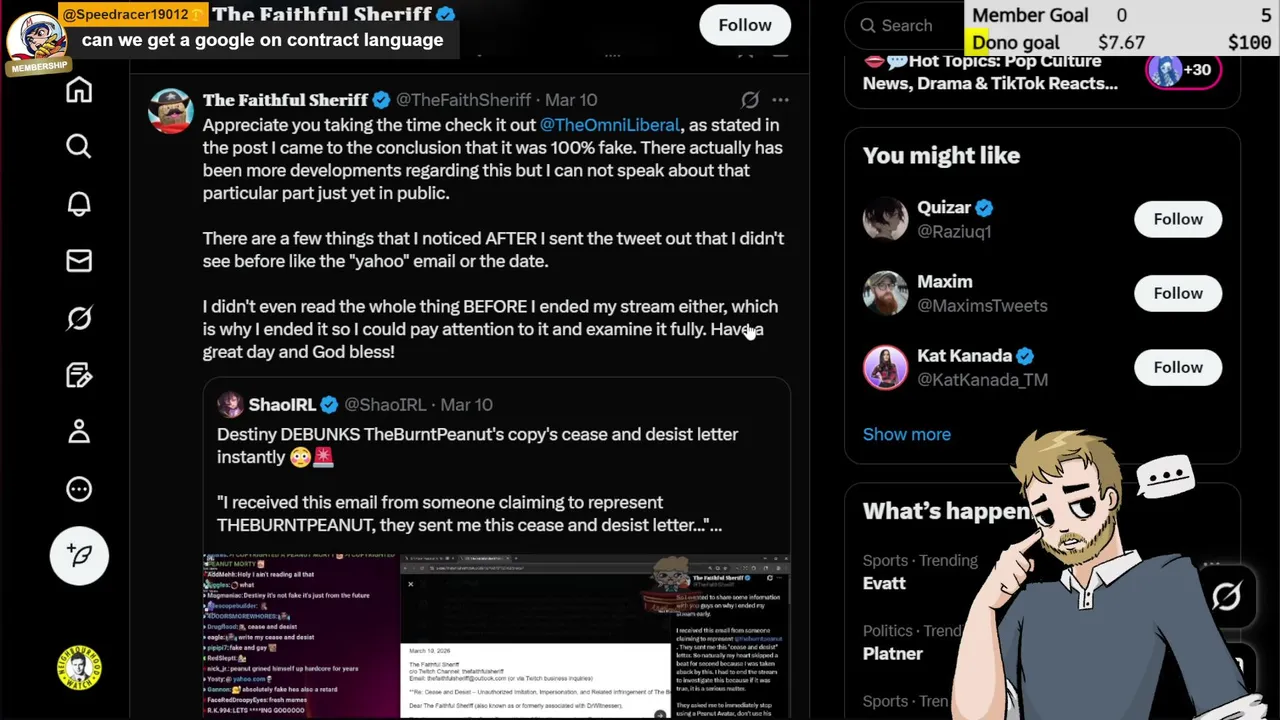Click the Grok icon on Sheriff's tweet
Screen dimensions: 1280x720
750,100
